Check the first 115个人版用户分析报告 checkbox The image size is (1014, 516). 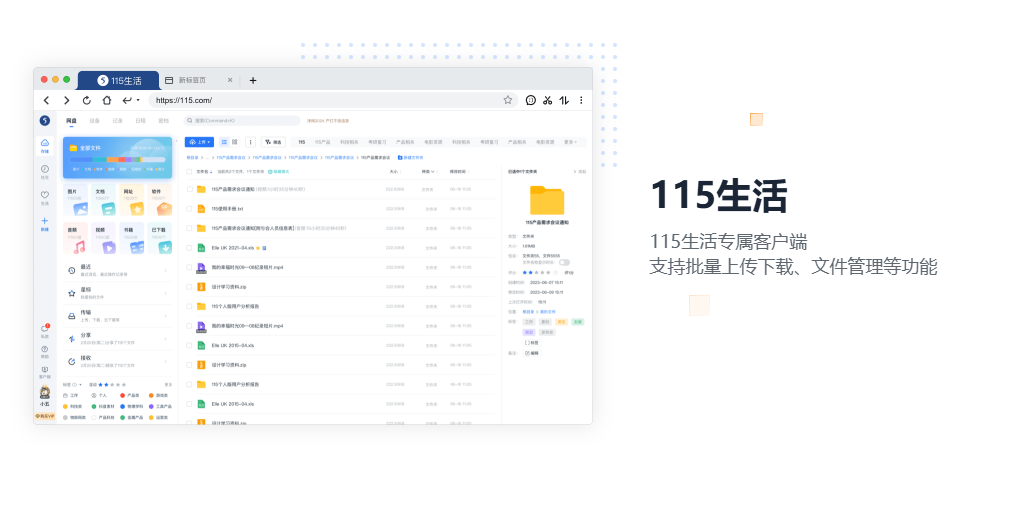tap(189, 306)
